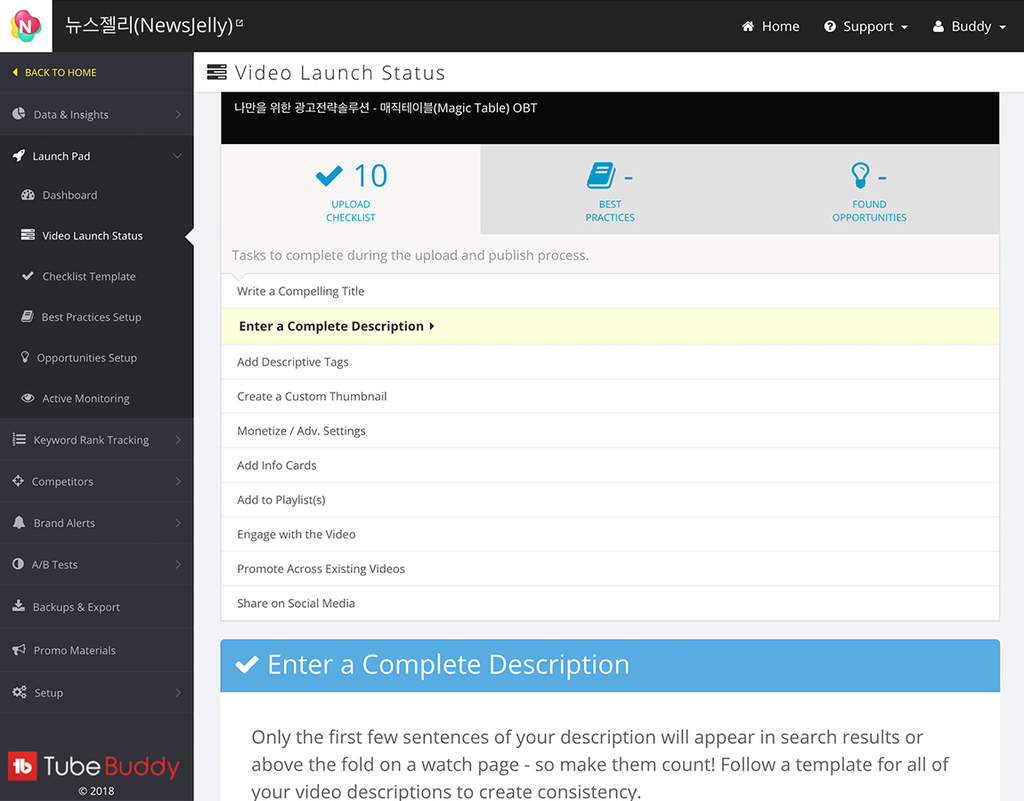Screen dimensions: 1024x801
Task: Open the Support dropdown menu
Action: coord(867,26)
